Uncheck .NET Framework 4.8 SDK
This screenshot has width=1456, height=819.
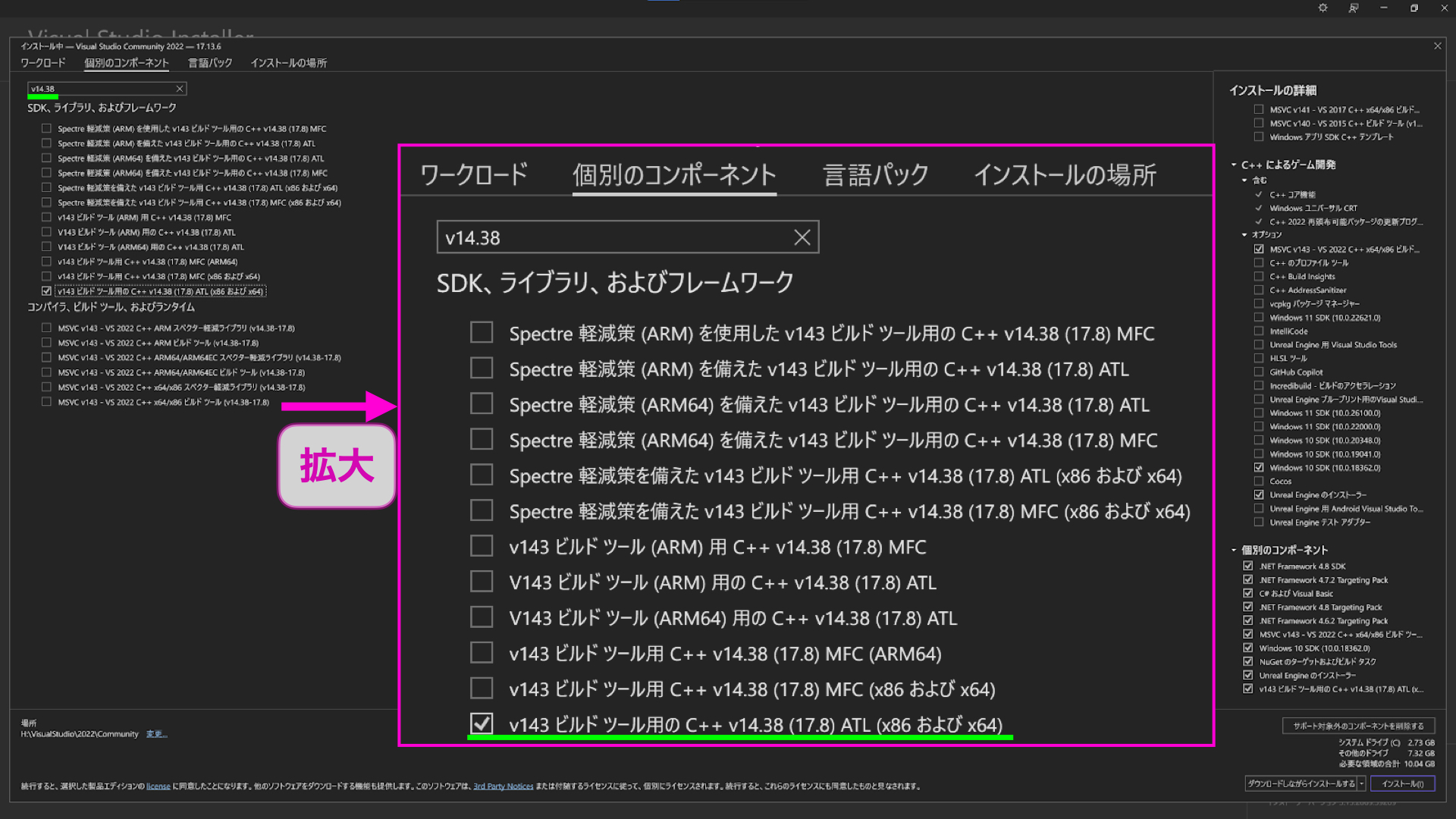(1248, 566)
